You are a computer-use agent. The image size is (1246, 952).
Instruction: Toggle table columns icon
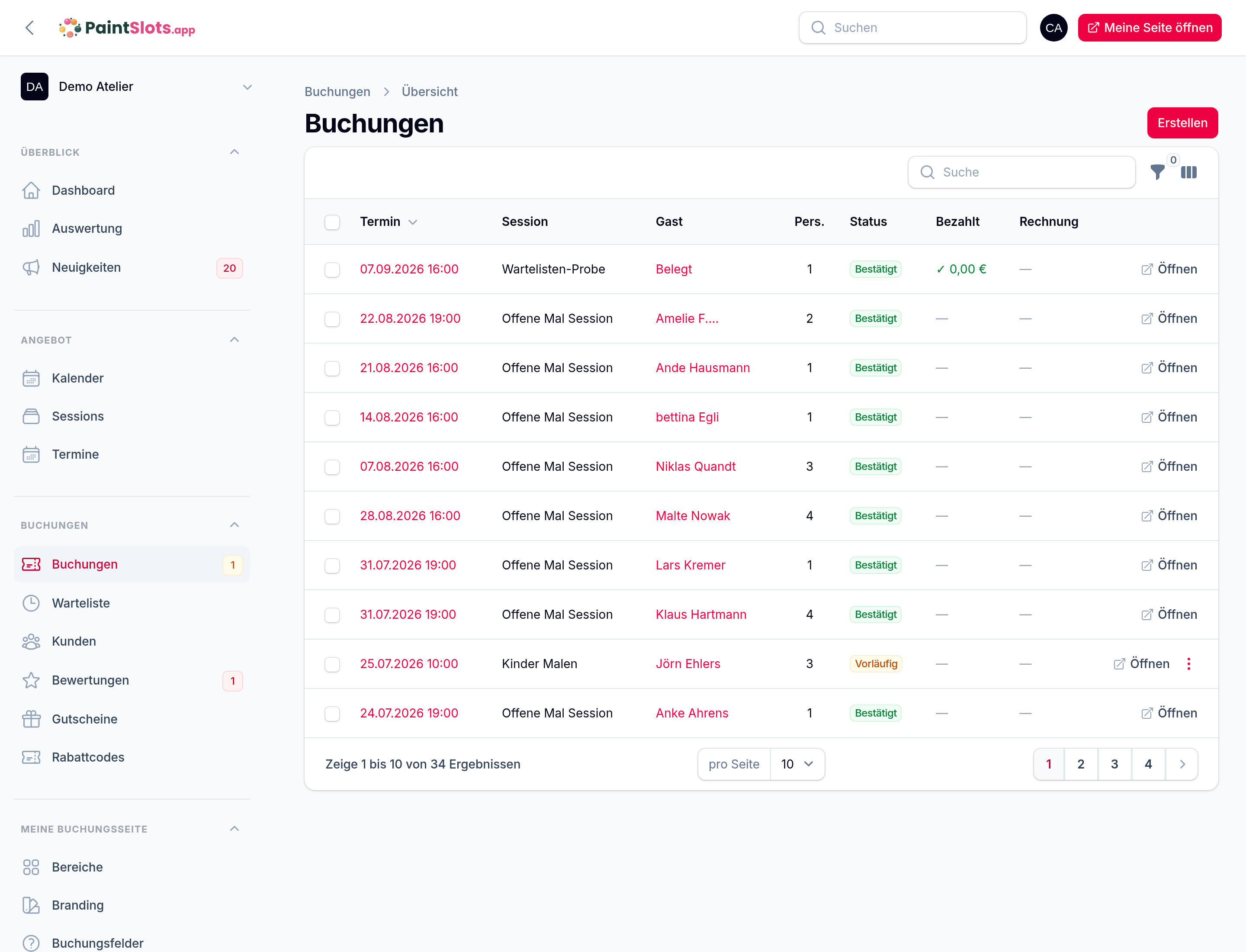[x=1189, y=172]
